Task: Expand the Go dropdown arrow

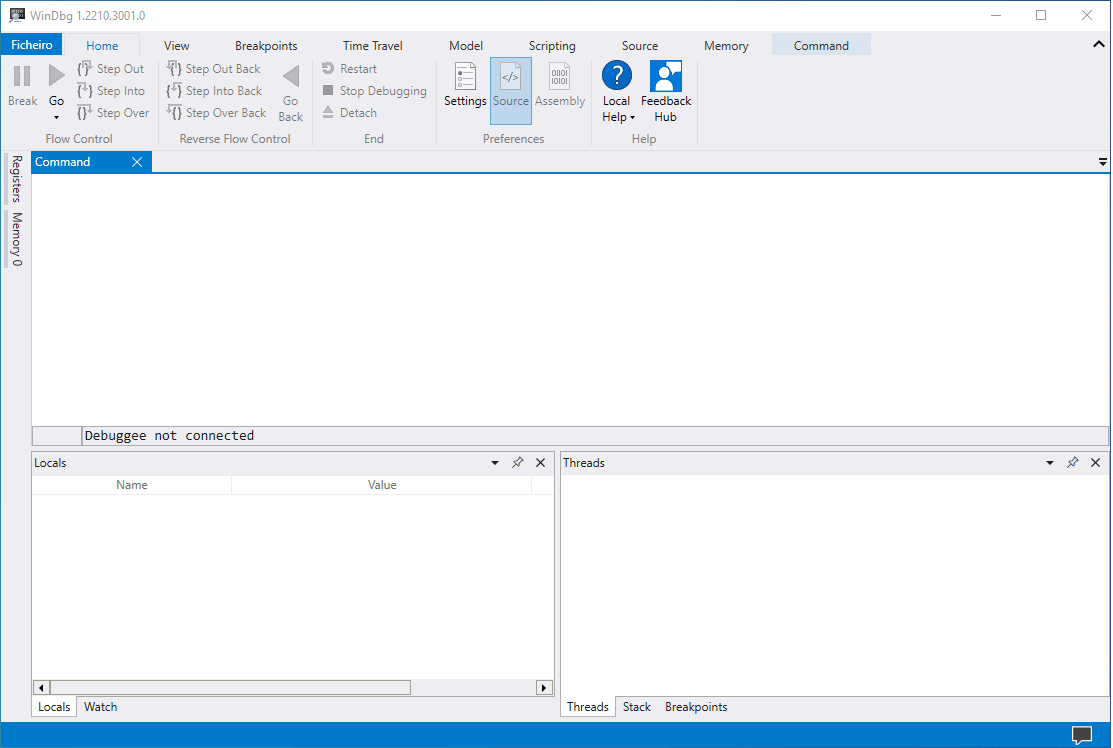Action: click(56, 117)
